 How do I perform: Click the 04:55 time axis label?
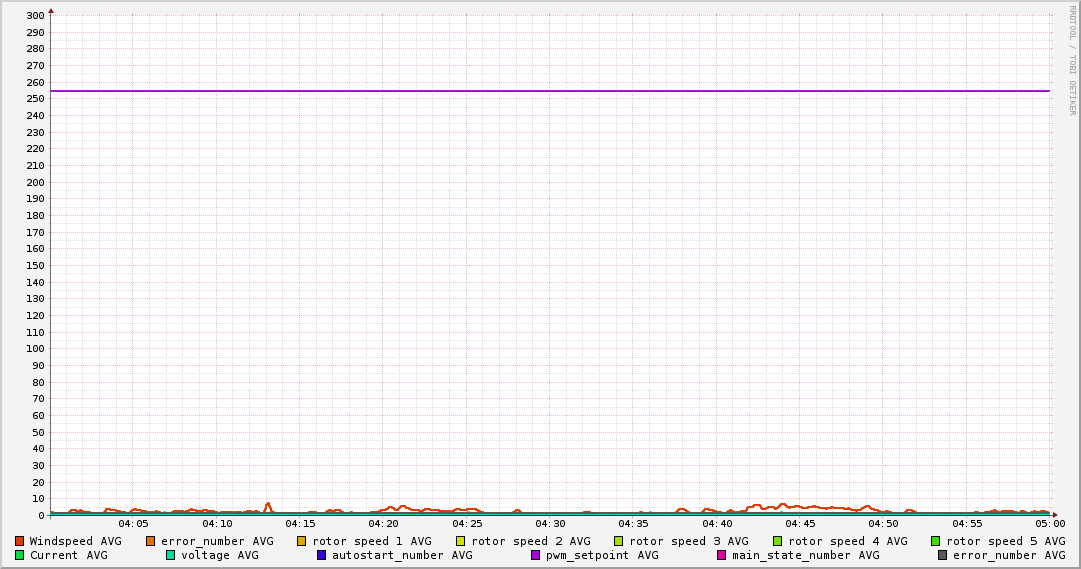click(x=967, y=524)
